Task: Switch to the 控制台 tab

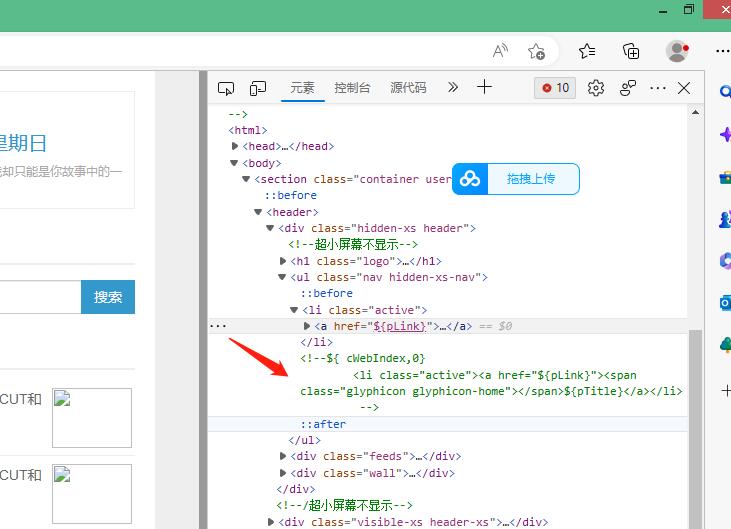Action: coord(352,88)
